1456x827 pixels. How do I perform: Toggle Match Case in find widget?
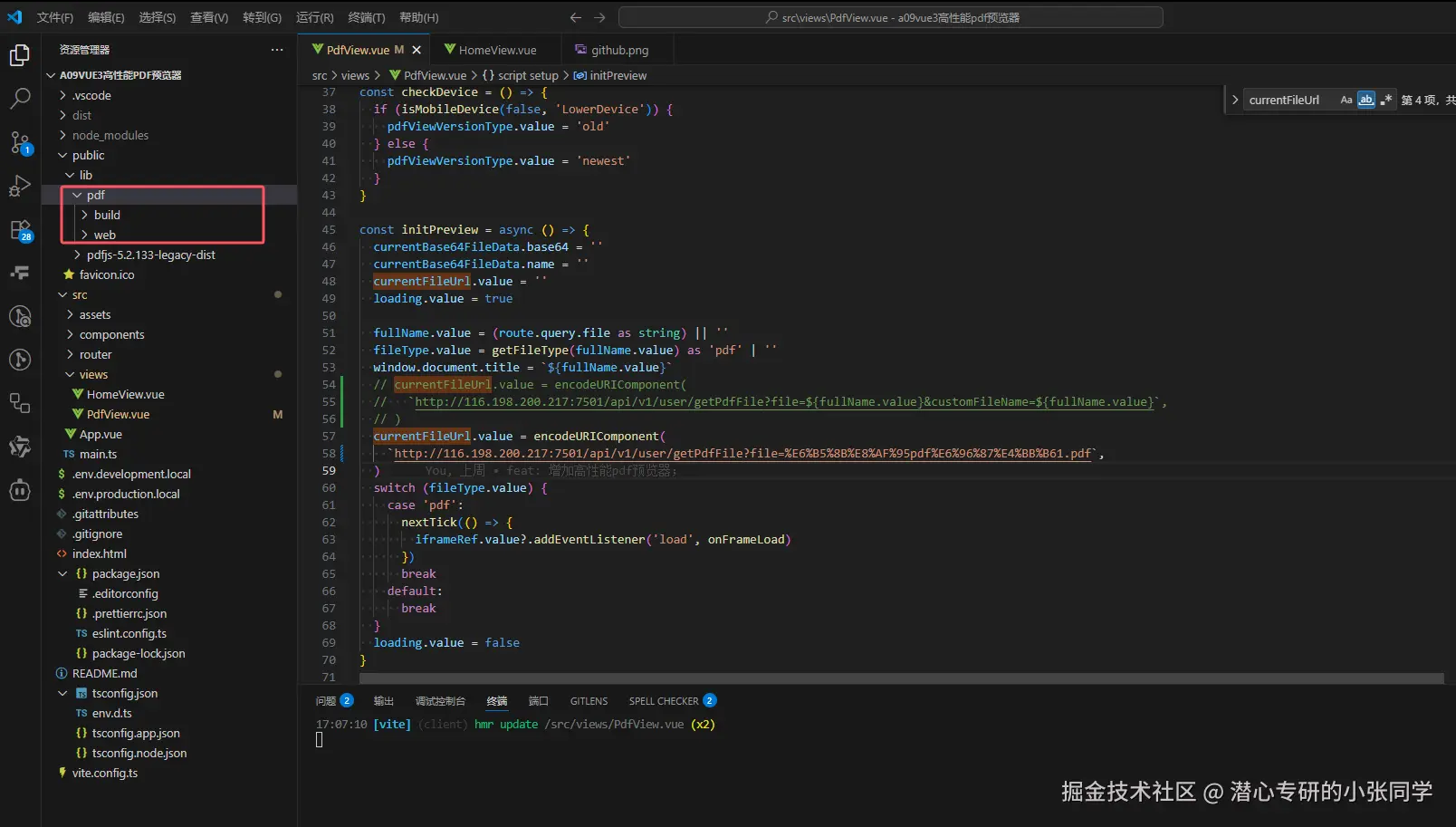coord(1346,100)
